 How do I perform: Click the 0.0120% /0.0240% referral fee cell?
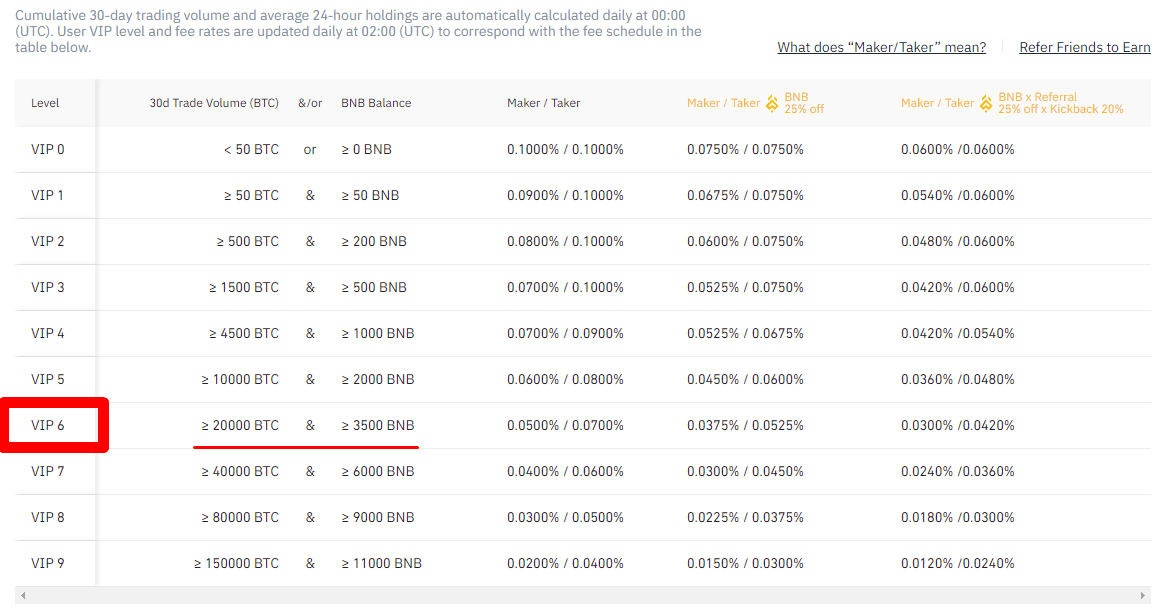point(958,564)
